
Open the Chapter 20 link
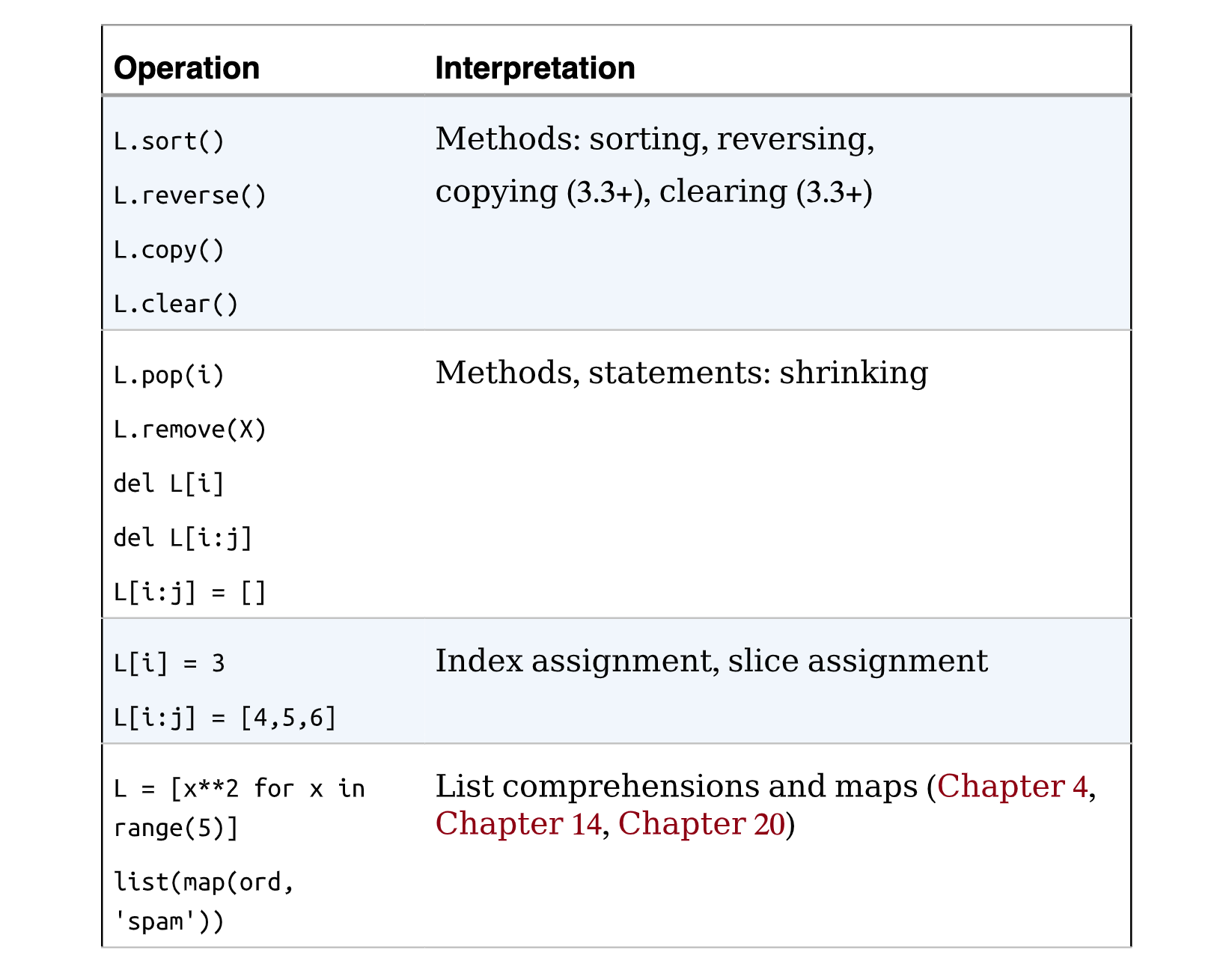click(x=701, y=823)
